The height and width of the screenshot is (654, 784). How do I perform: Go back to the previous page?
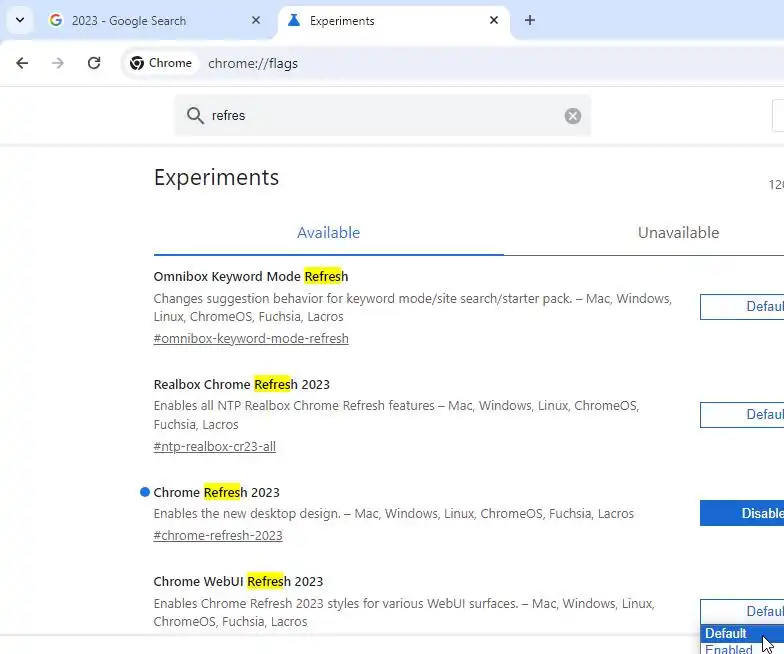coord(22,63)
